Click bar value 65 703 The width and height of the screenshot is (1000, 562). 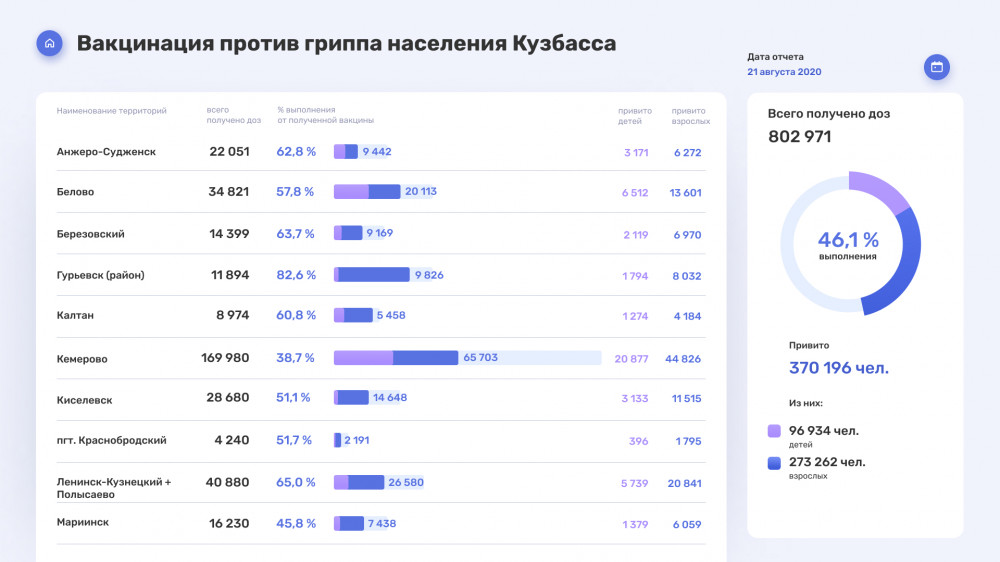[x=480, y=357]
